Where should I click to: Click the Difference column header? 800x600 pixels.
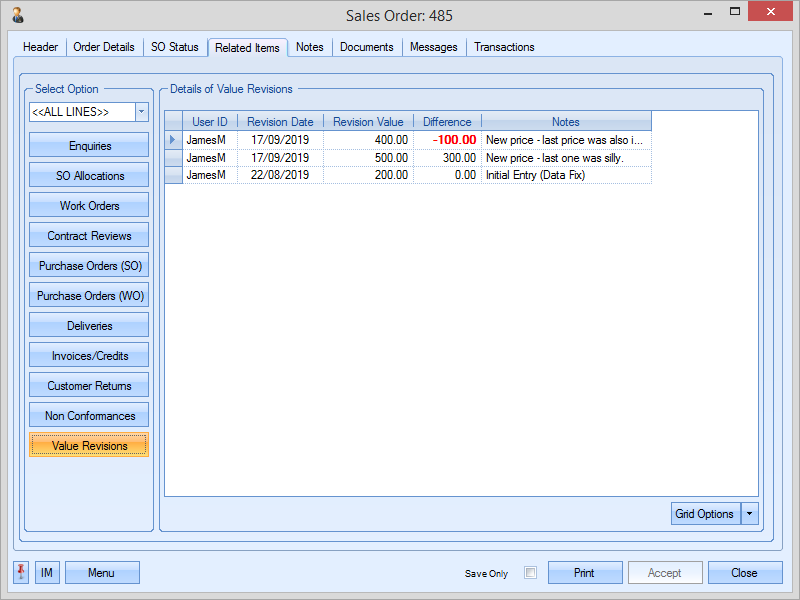(x=447, y=122)
